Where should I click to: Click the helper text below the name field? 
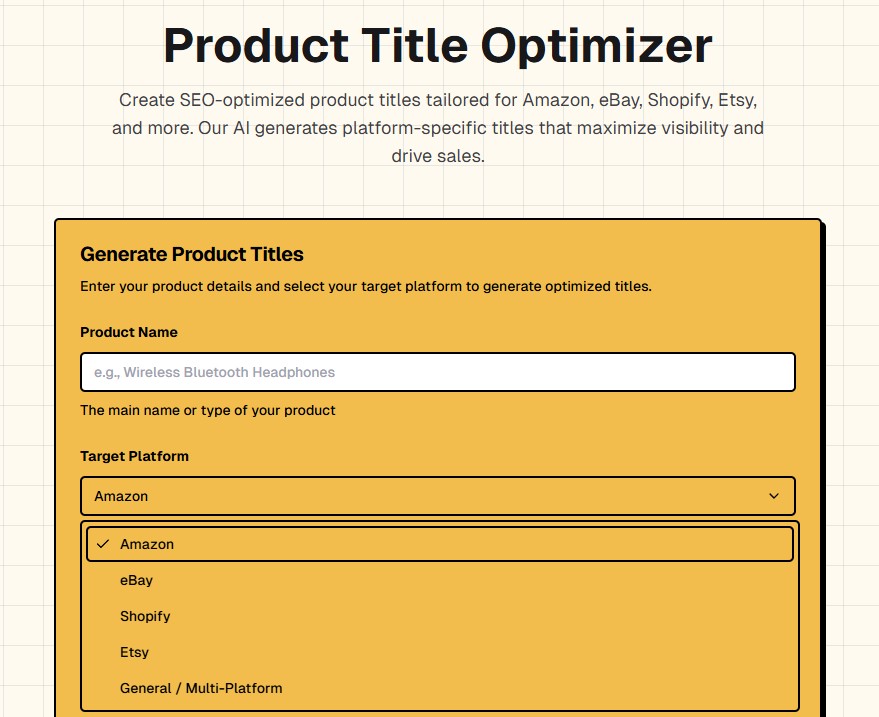[207, 410]
